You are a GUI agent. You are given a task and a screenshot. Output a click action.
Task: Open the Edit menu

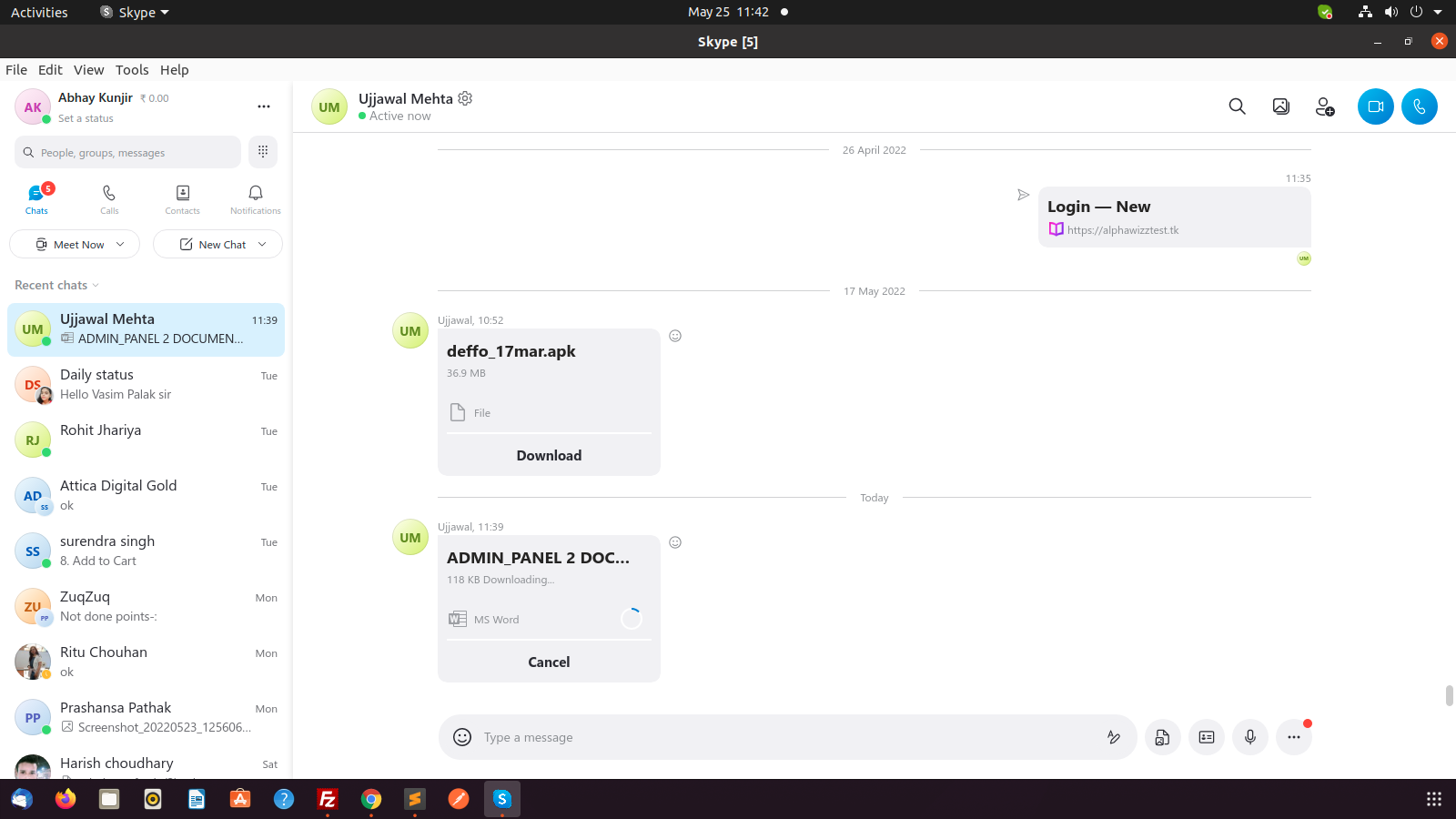pyautogui.click(x=50, y=70)
